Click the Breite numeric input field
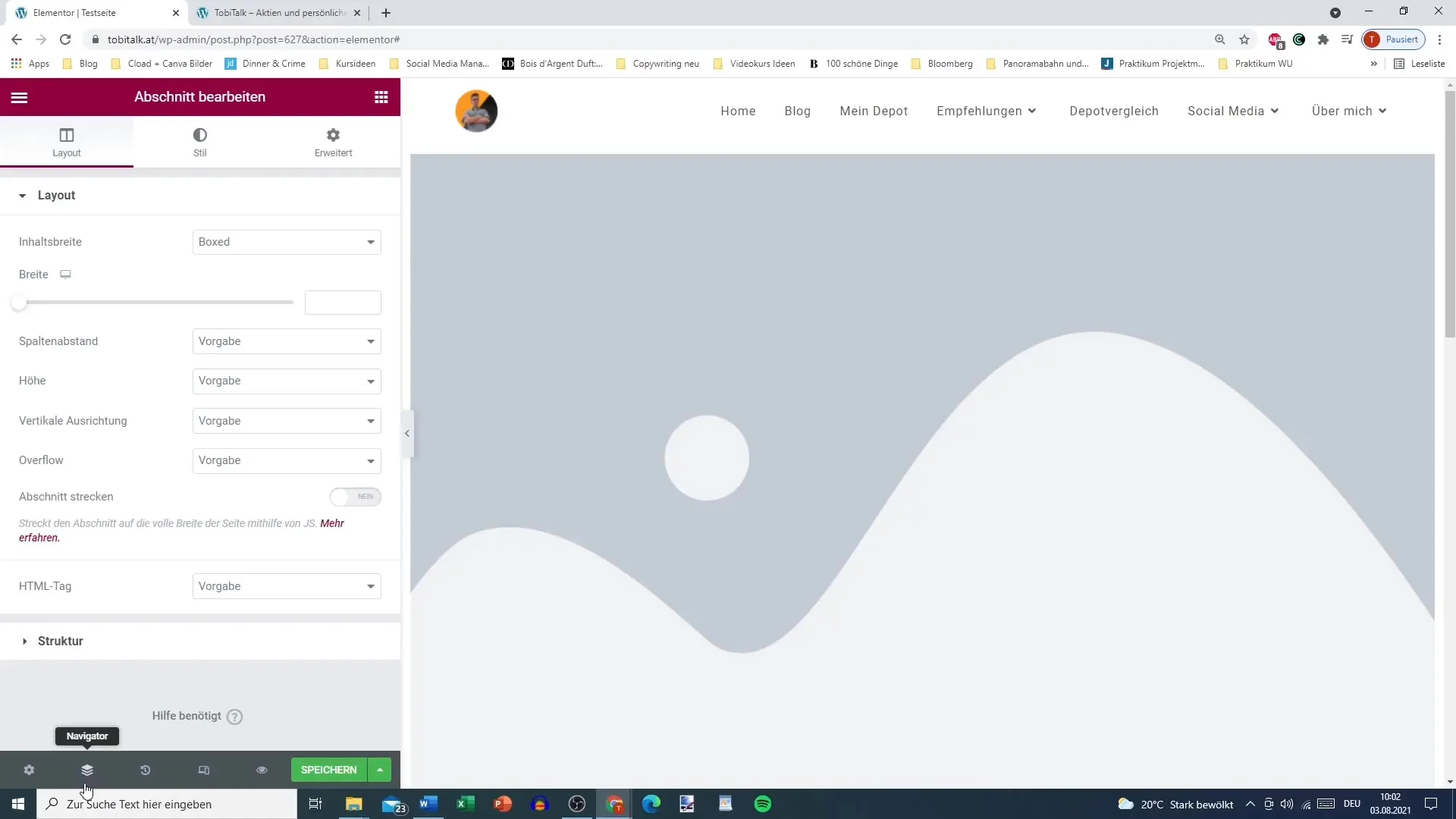 pyautogui.click(x=343, y=303)
